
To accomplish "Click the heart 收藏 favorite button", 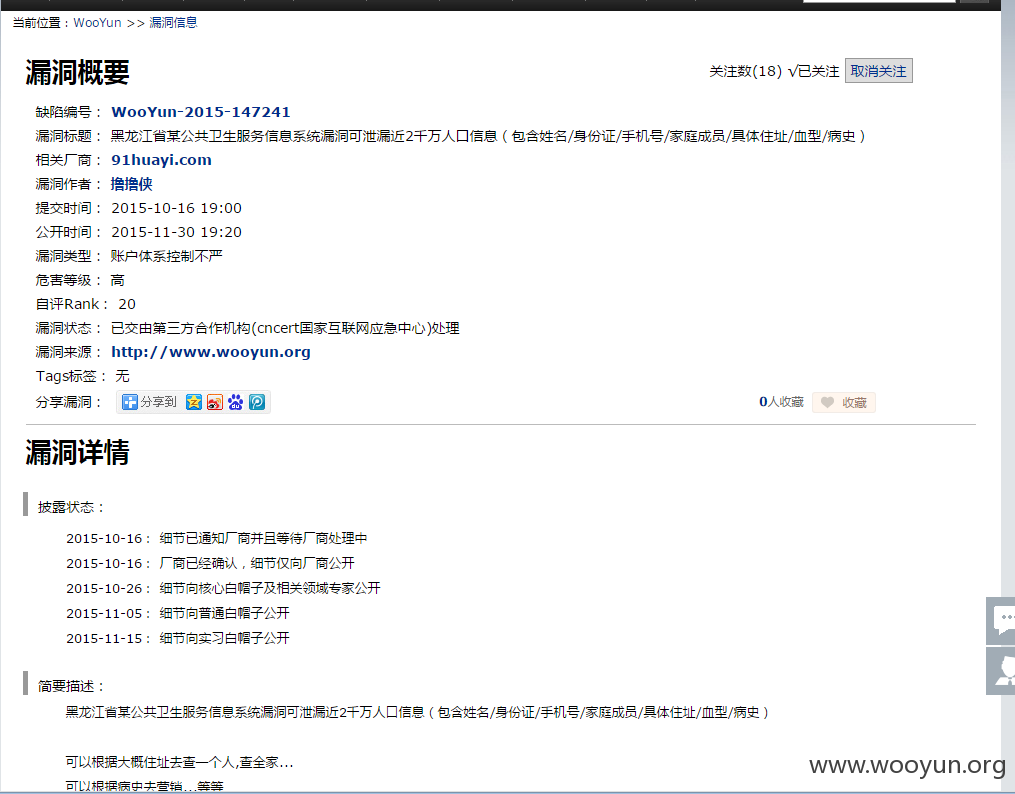I will pos(843,403).
